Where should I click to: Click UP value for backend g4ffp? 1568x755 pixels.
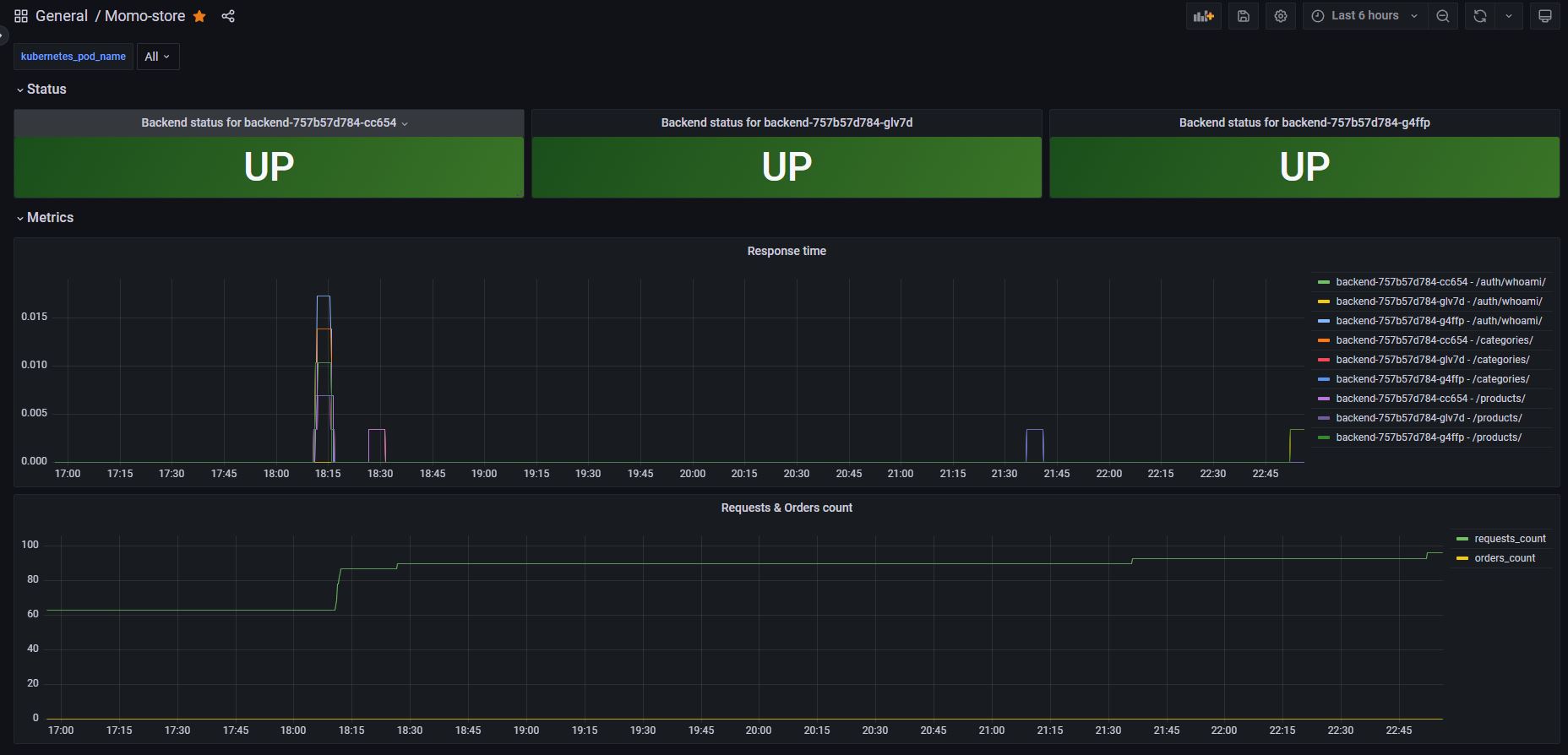pos(1304,167)
